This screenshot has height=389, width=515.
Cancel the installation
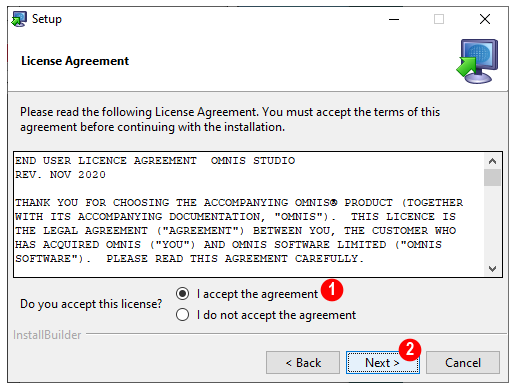pyautogui.click(x=463, y=362)
